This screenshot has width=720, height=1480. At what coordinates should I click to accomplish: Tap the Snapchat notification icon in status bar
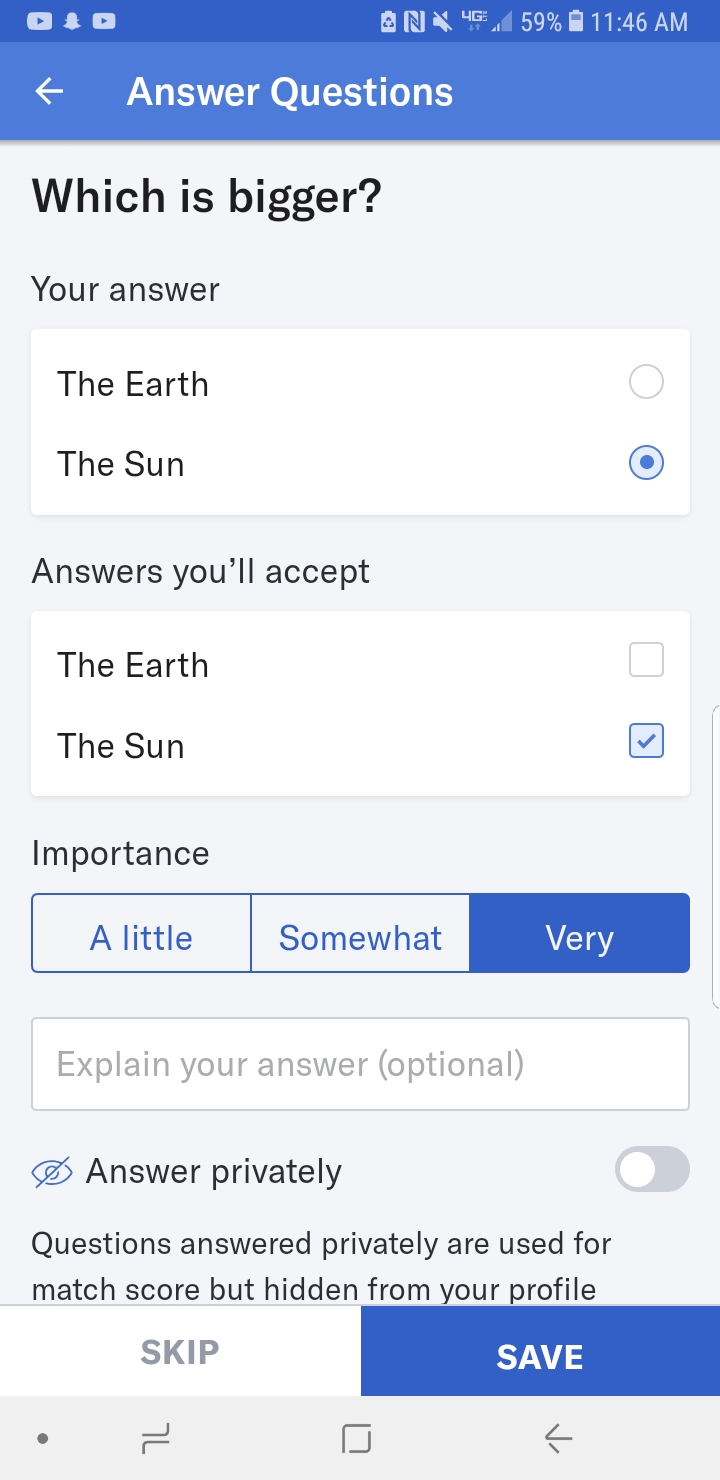click(x=71, y=21)
